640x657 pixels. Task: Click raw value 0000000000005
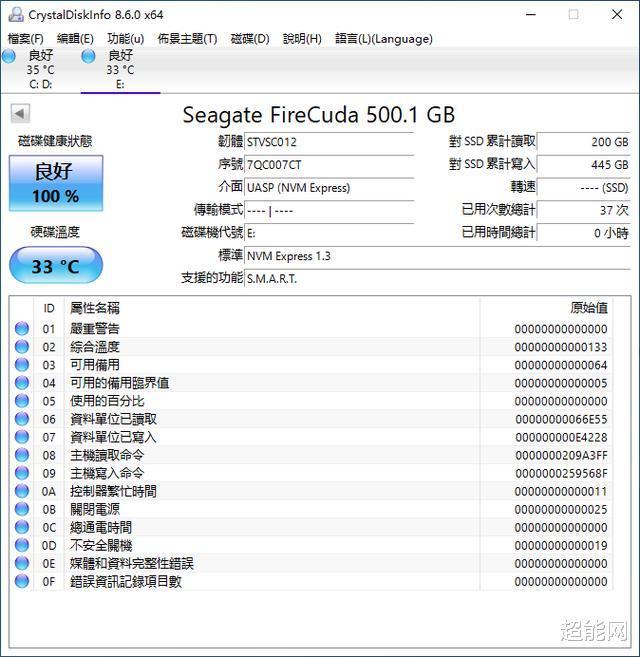tap(561, 383)
